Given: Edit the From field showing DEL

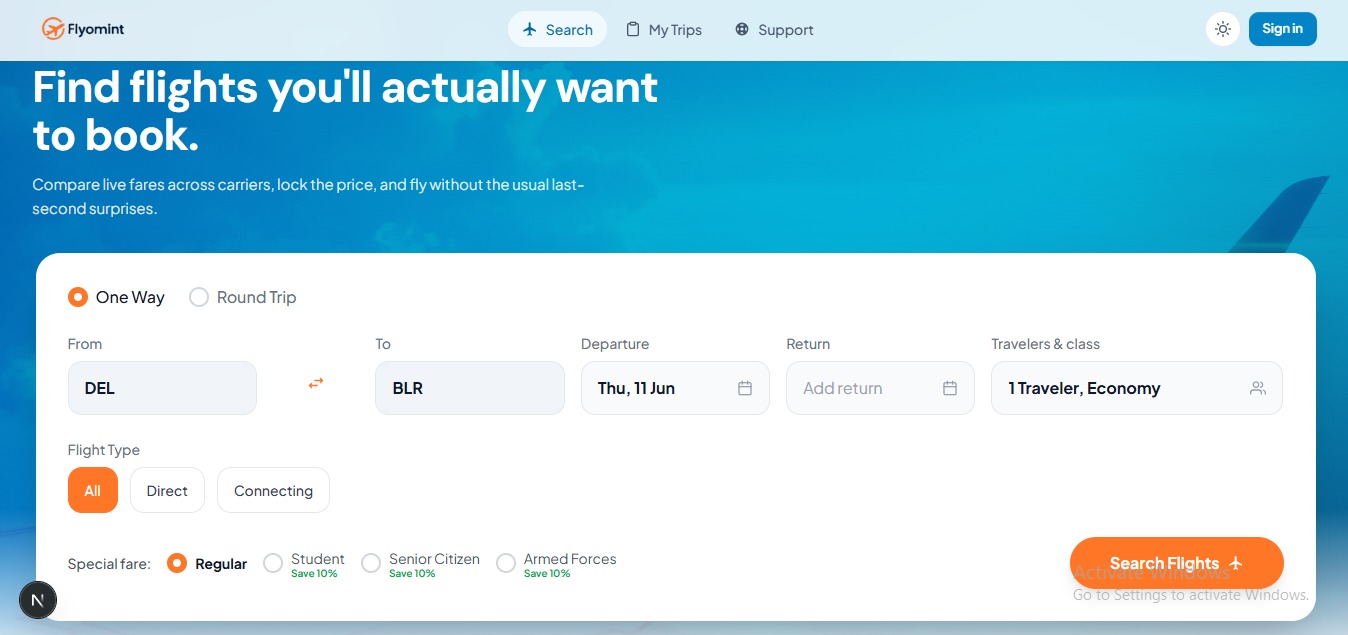Looking at the screenshot, I should click(162, 388).
